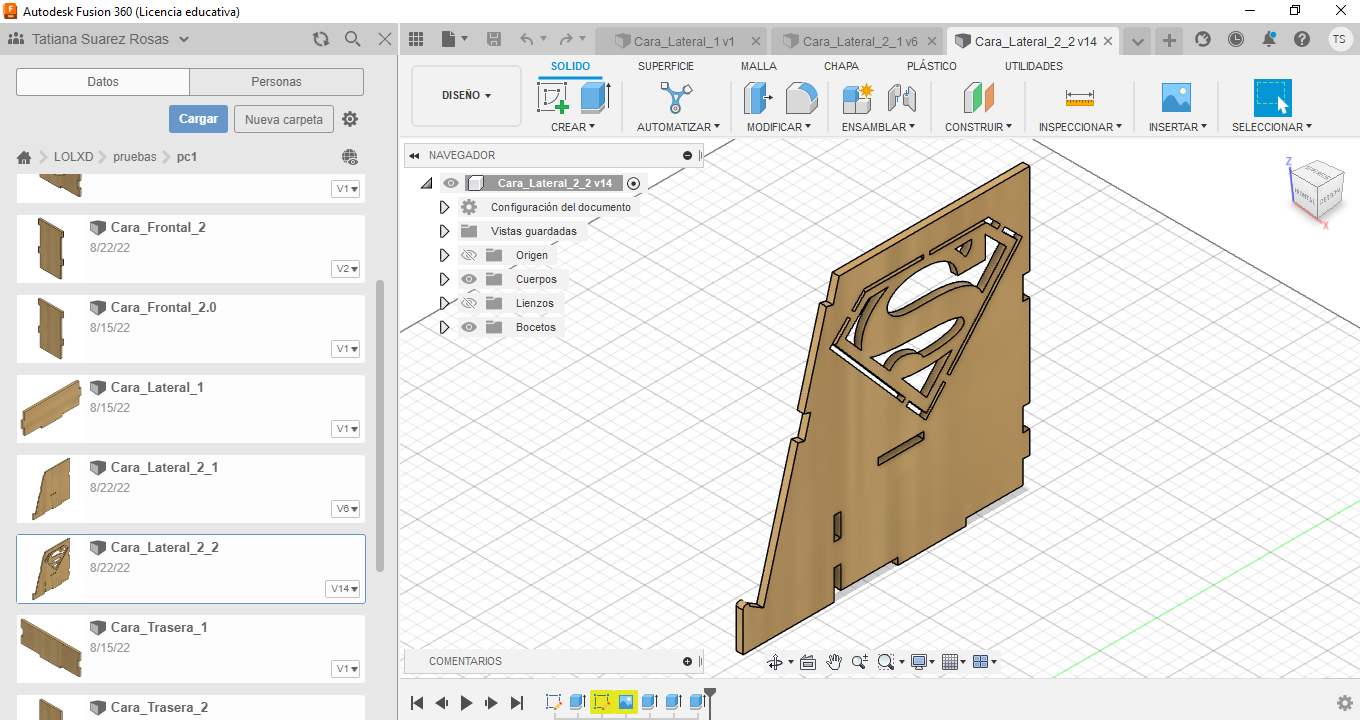Switch to the CHAPA ribbon tab
This screenshot has width=1360, height=720.
pyautogui.click(x=841, y=66)
